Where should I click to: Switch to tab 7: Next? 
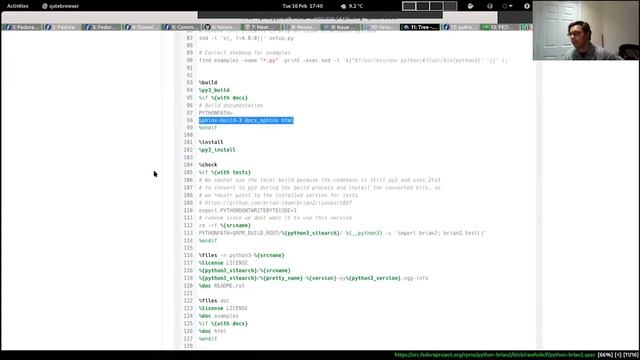point(262,27)
